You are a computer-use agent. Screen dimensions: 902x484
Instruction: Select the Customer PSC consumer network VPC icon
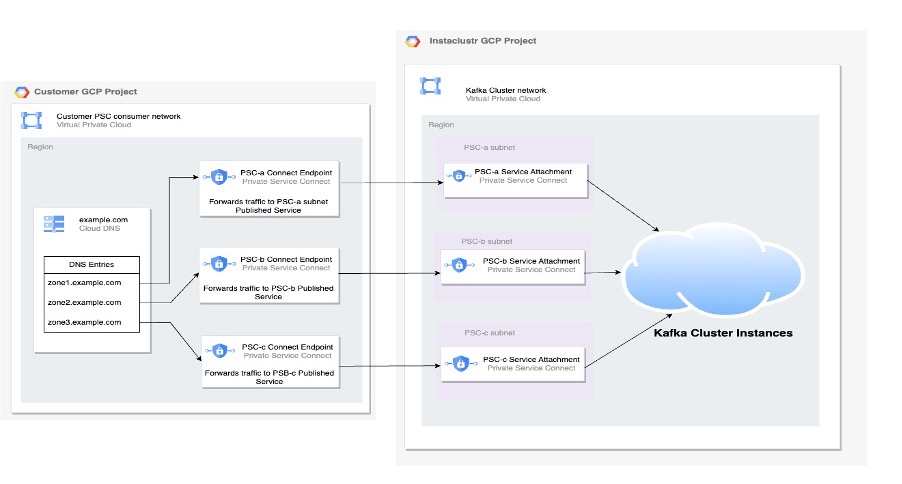pos(32,121)
